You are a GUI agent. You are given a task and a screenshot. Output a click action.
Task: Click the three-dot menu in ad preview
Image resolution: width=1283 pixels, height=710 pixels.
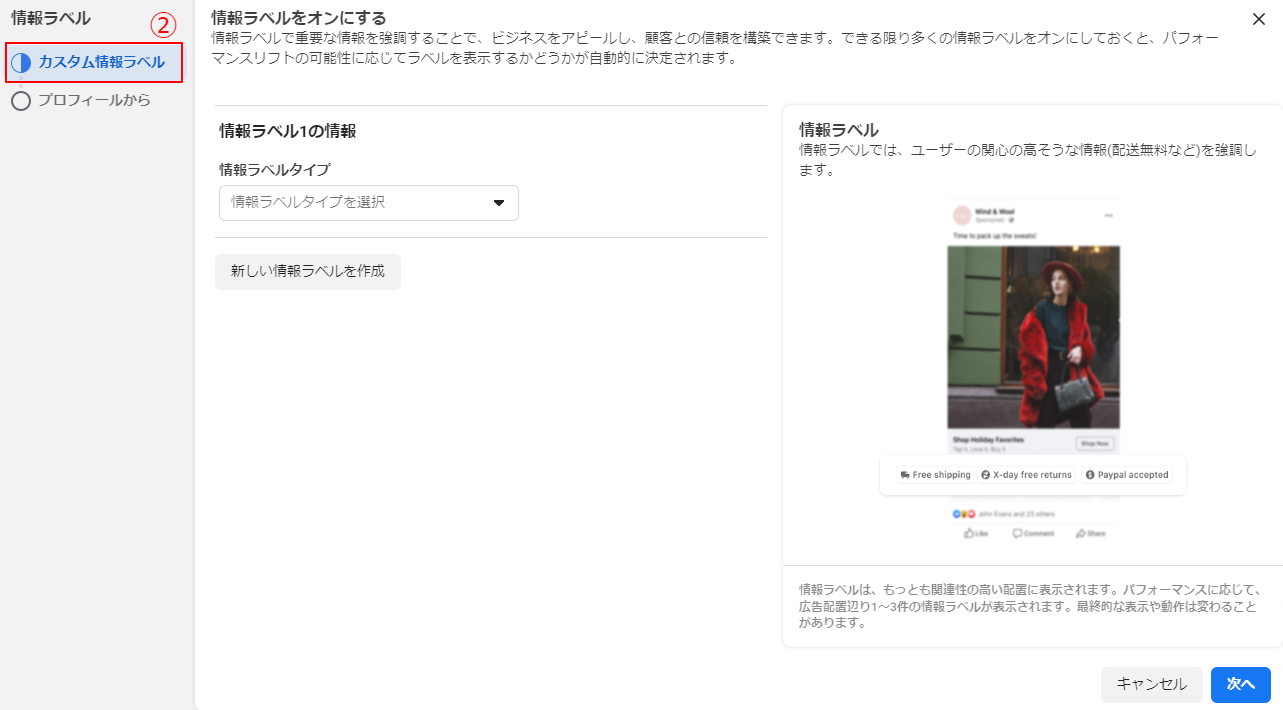pyautogui.click(x=1109, y=216)
